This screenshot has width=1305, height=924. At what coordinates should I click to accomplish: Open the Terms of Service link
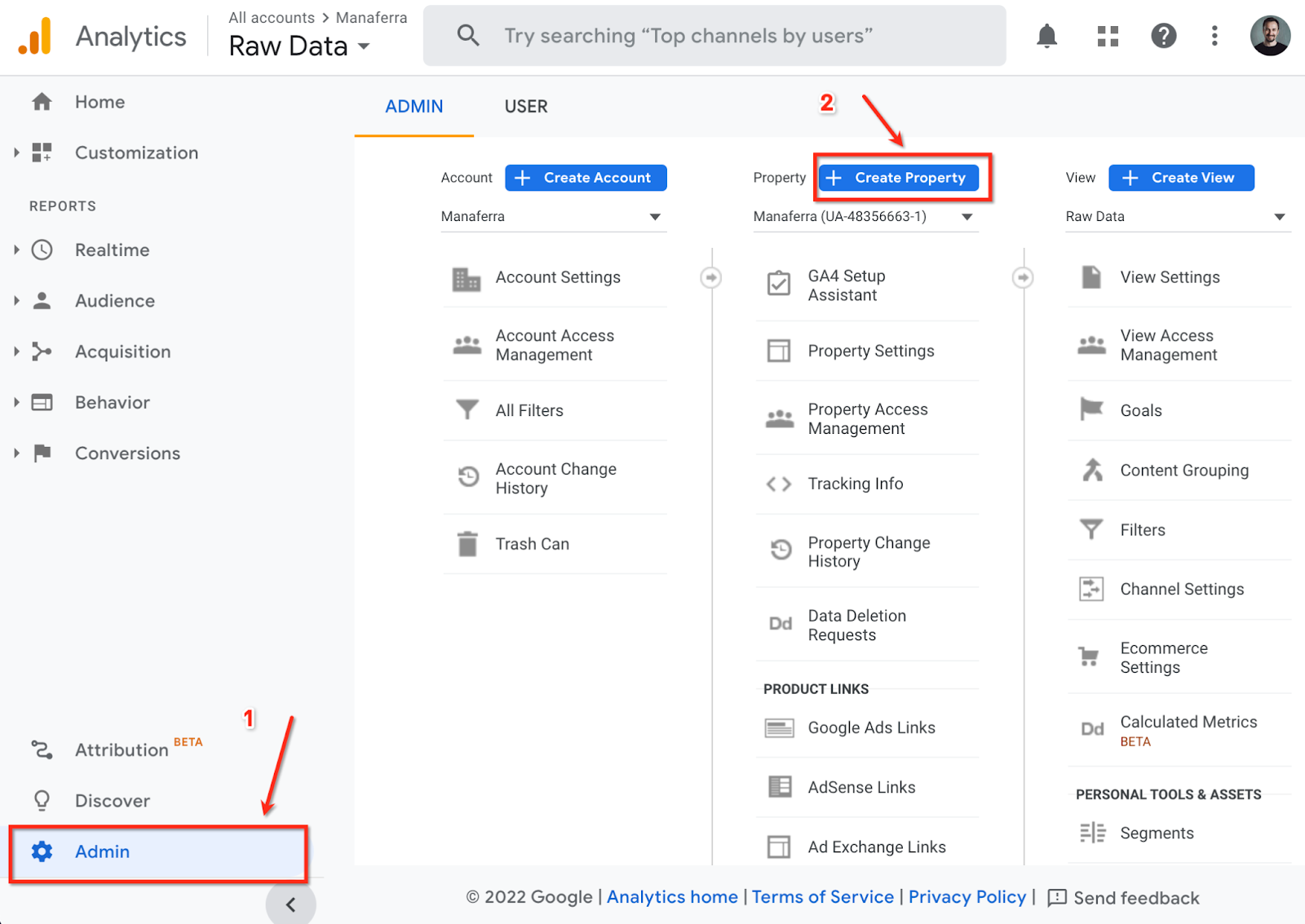[822, 897]
